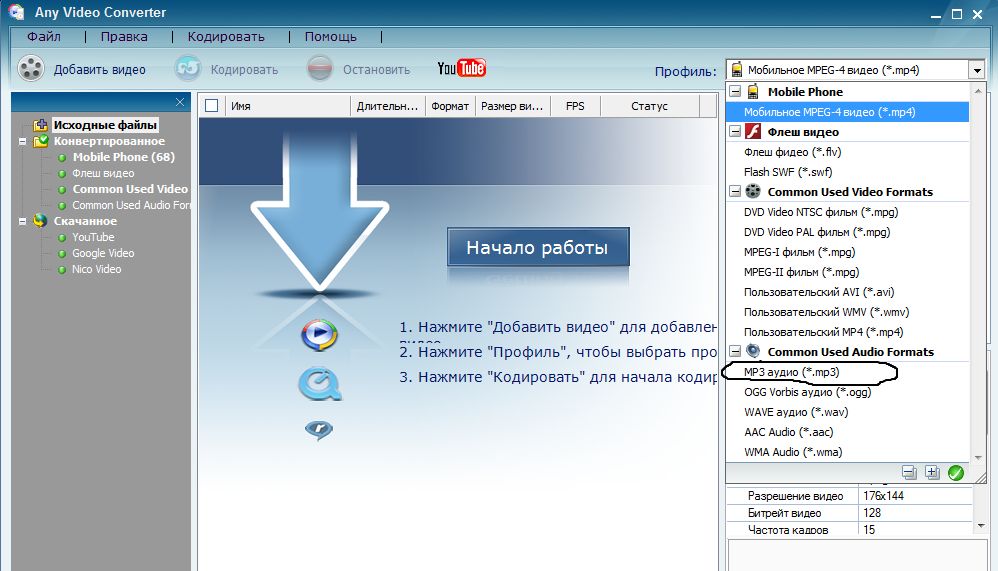Click the green checkmark in profile list
998x571 pixels.
click(x=955, y=473)
